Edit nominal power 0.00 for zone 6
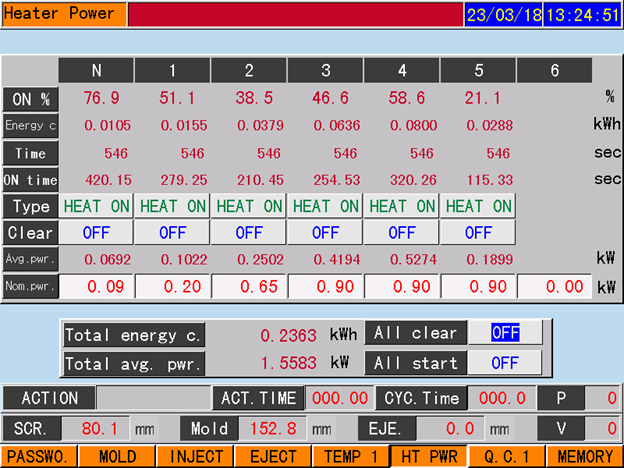624x468 pixels. (554, 287)
